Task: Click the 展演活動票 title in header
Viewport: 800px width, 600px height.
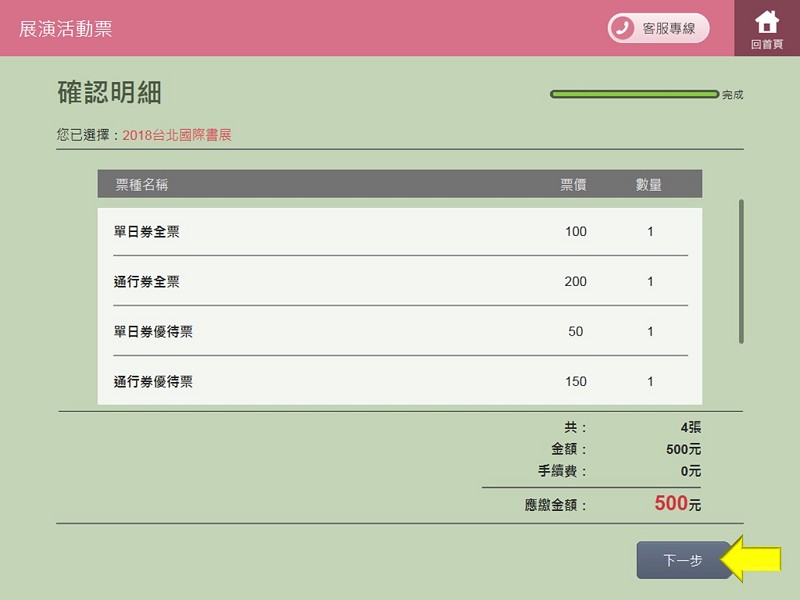Action: pos(66,28)
